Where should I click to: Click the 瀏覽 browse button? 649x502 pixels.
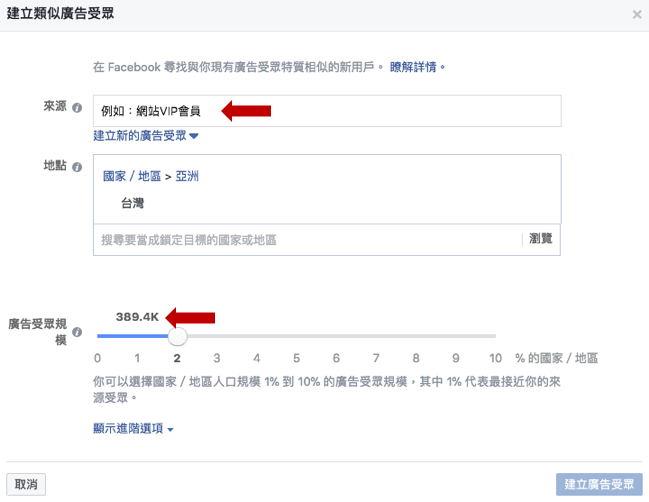(540, 239)
